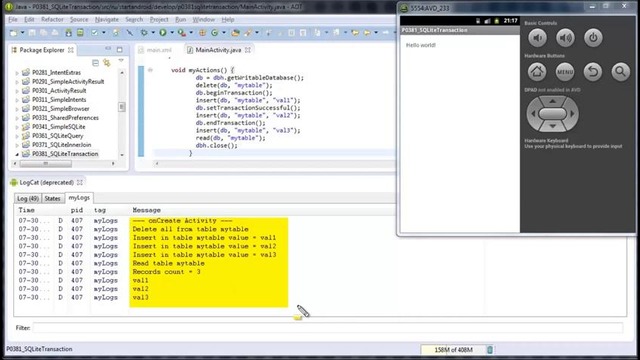Click into the LogCat Filter input field

[328, 328]
